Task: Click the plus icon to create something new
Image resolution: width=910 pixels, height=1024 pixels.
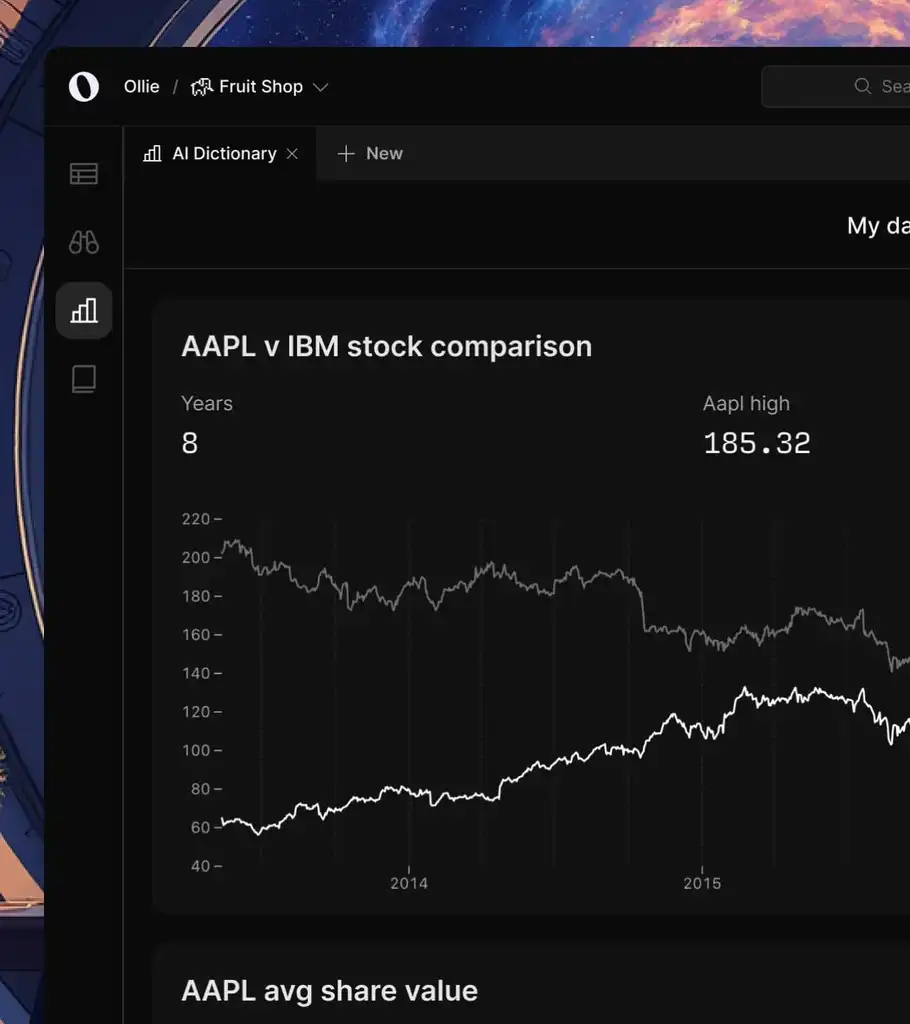Action: pyautogui.click(x=345, y=153)
